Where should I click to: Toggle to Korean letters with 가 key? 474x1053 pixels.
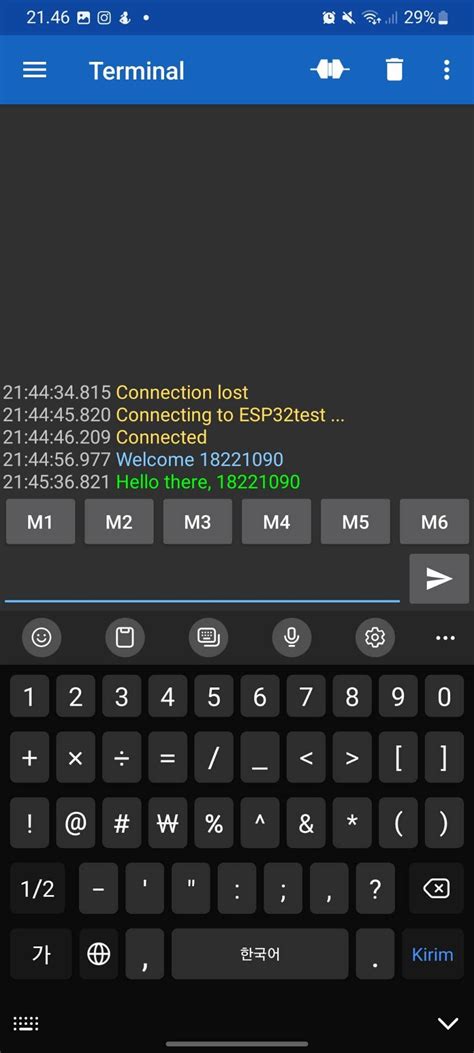[41, 954]
